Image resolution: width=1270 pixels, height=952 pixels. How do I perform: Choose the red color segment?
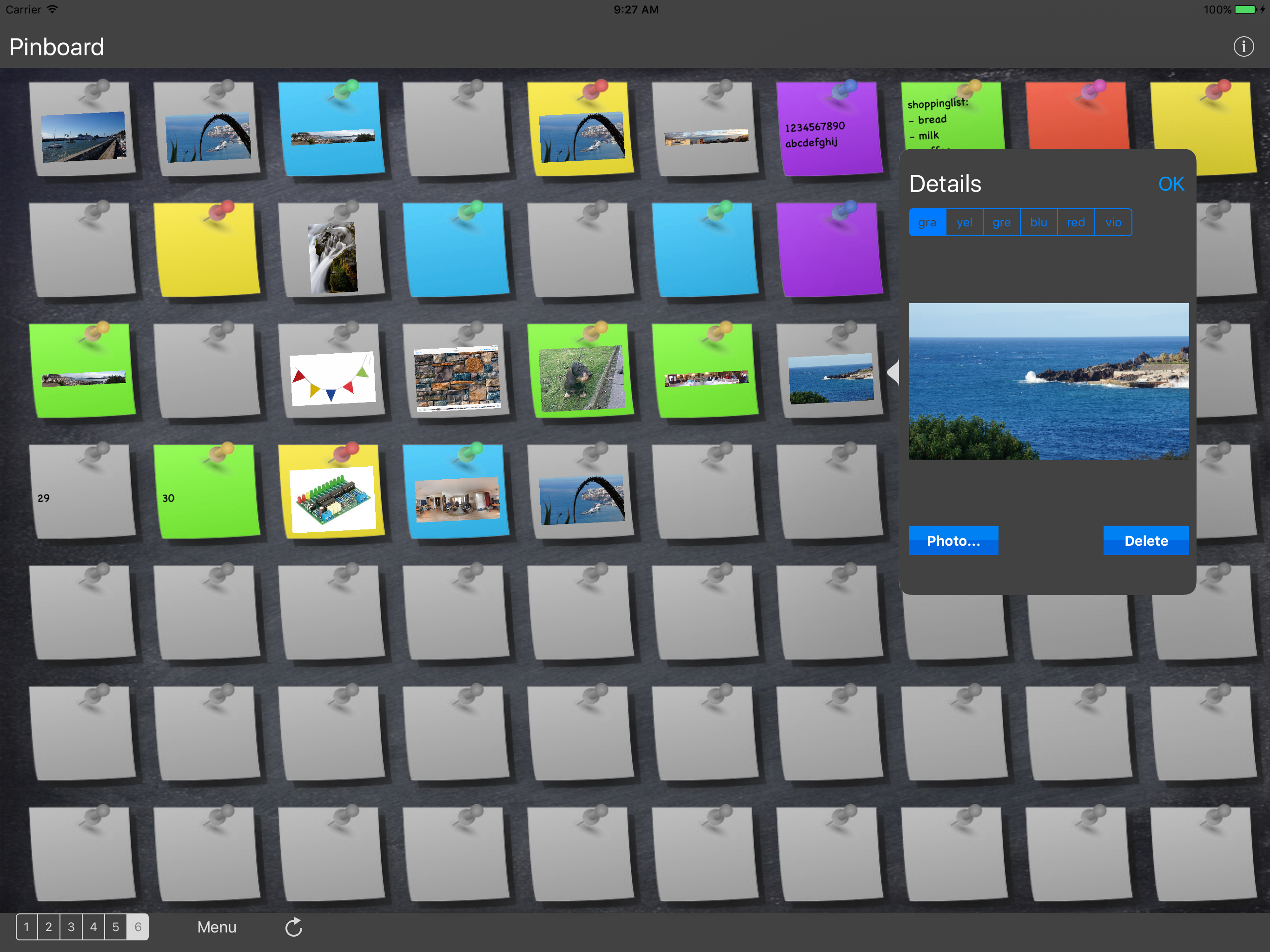point(1075,222)
